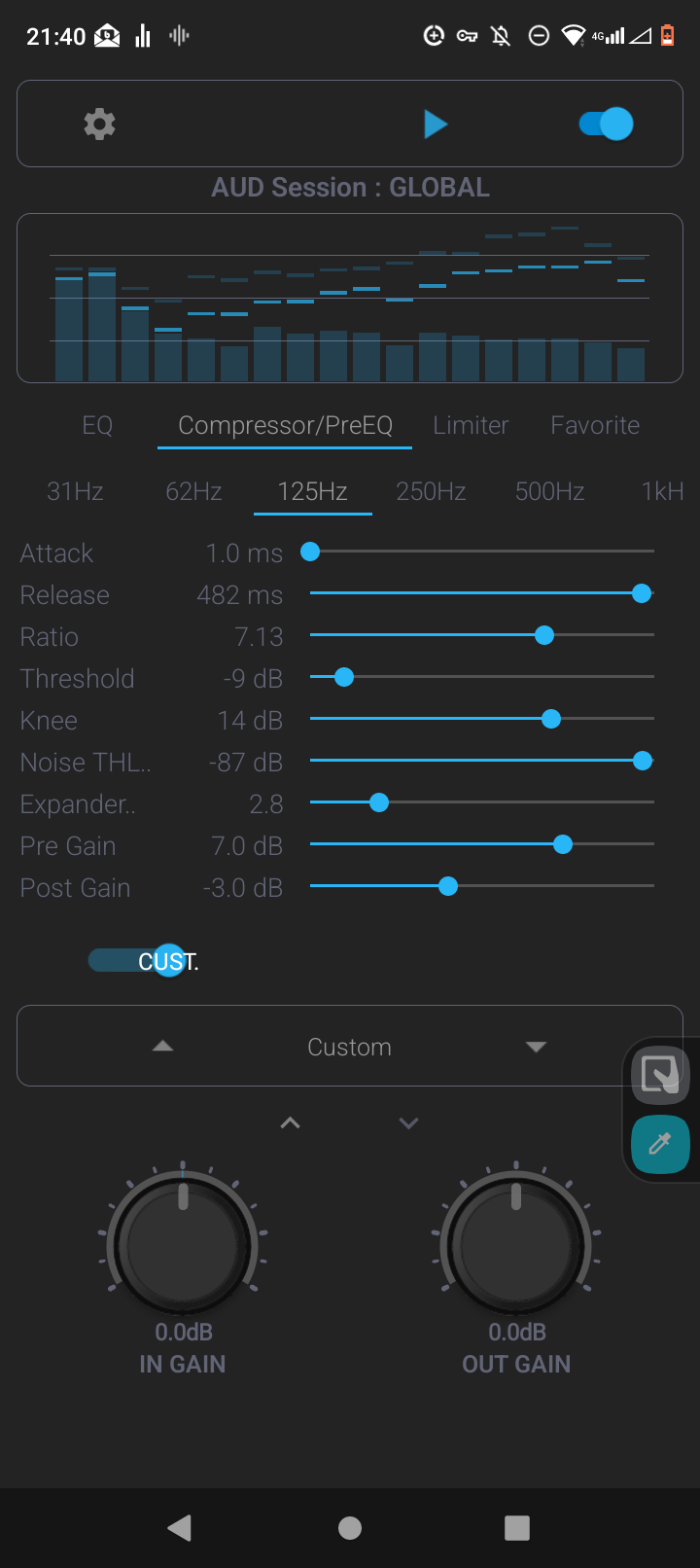Click the IN GAIN knob
Image resolution: width=700 pixels, height=1568 pixels.
pos(183,1243)
